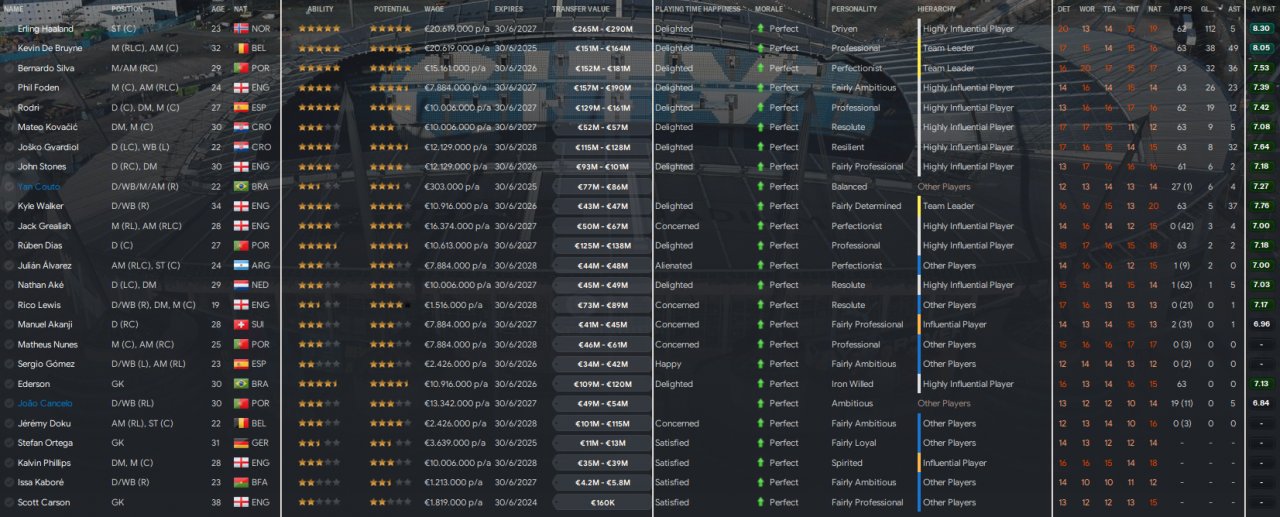Image resolution: width=1280 pixels, height=517 pixels.
Task: Sort by the AV RAT column header
Action: tap(1262, 9)
